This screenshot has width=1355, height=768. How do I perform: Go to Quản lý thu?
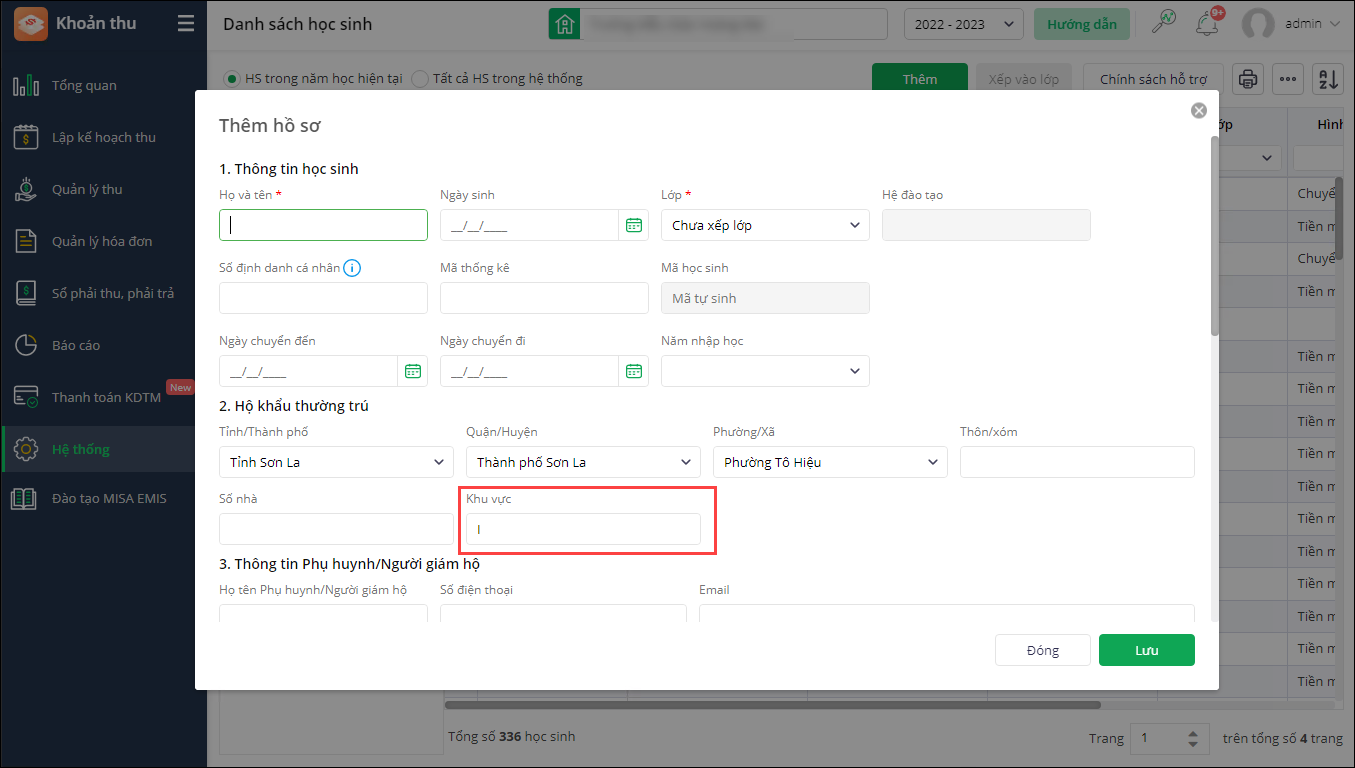click(87, 189)
